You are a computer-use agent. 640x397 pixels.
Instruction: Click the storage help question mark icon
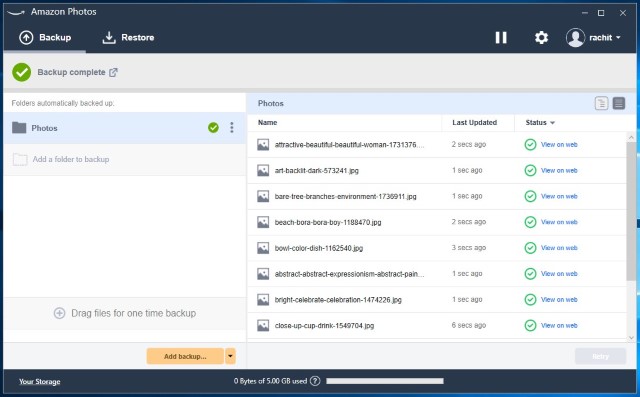pos(315,381)
